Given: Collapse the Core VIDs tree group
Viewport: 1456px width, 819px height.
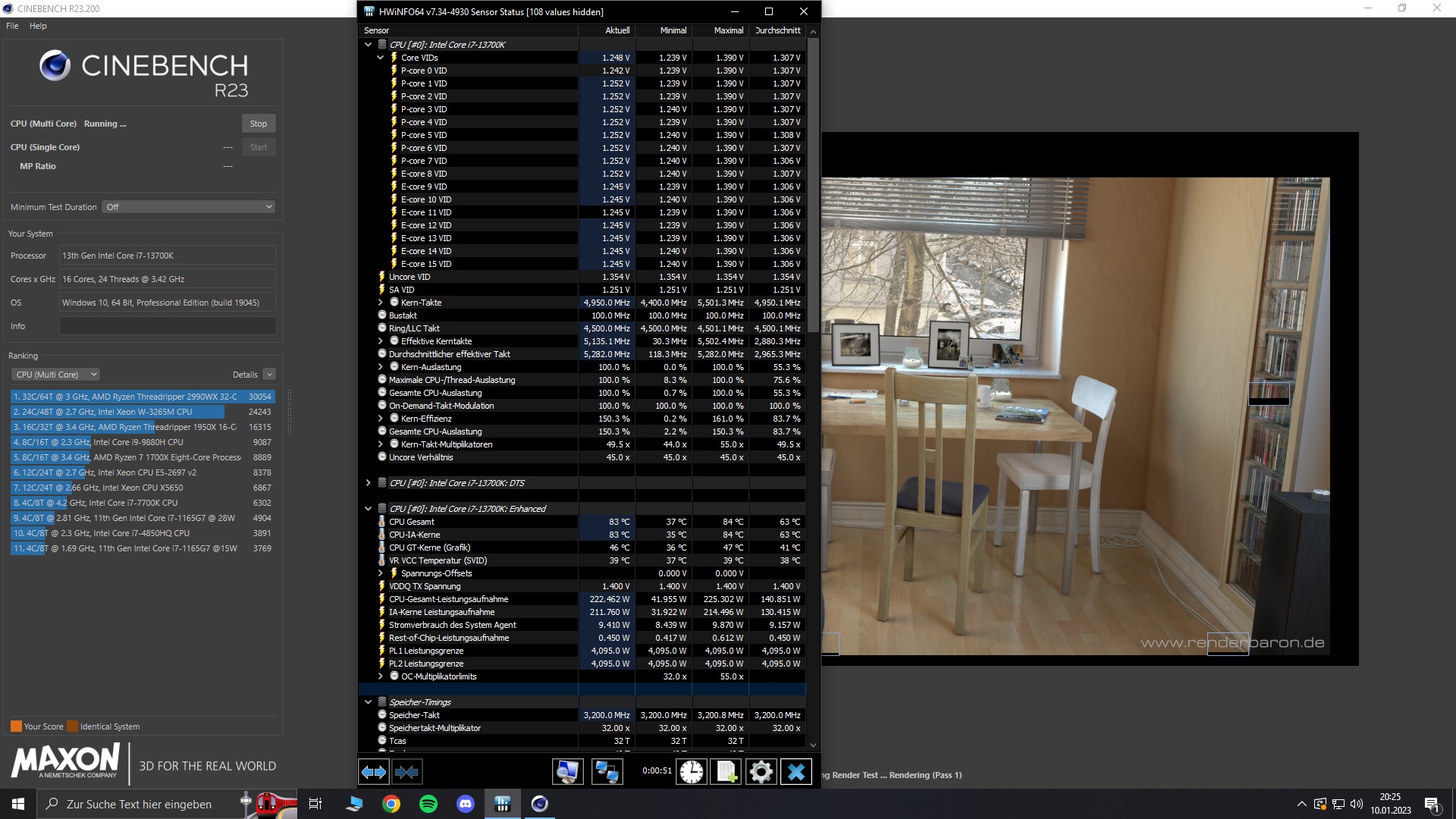Looking at the screenshot, I should pos(380,58).
